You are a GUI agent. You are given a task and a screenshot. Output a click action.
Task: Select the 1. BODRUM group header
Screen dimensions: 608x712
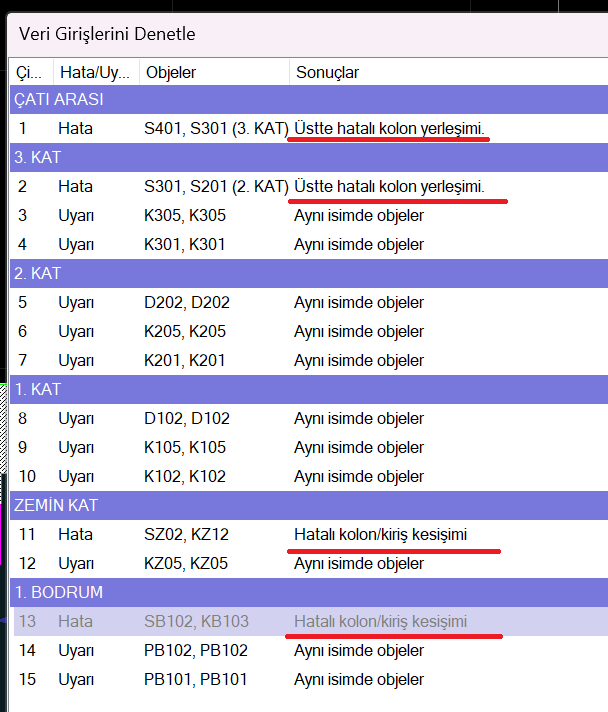(59, 592)
